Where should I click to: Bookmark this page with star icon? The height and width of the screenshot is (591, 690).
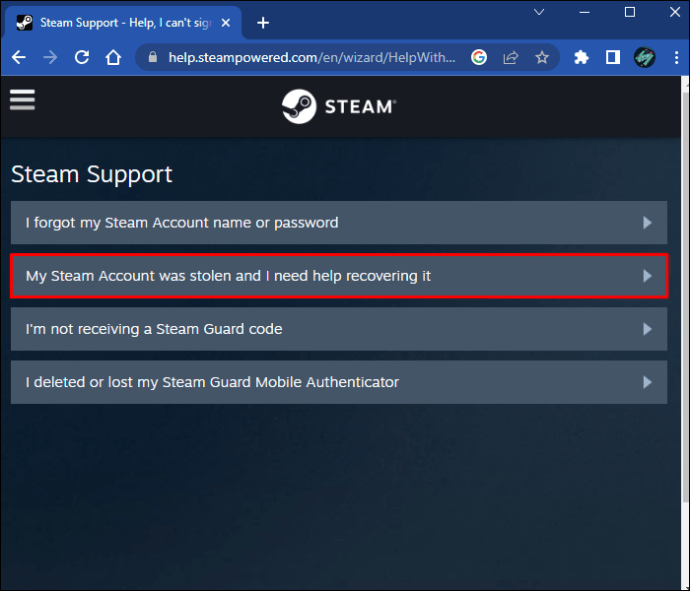point(542,57)
